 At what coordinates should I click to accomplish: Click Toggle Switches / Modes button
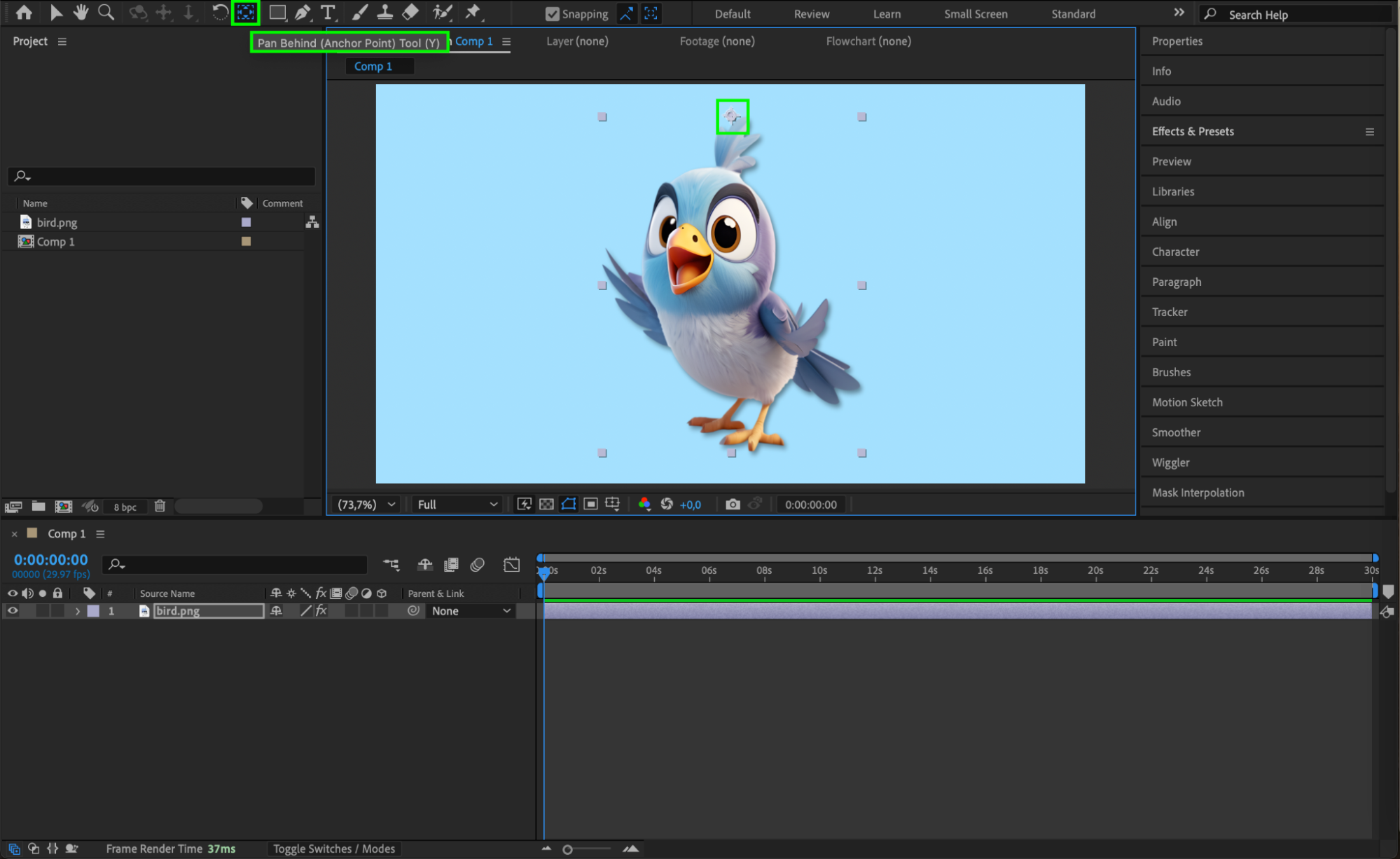coord(334,848)
